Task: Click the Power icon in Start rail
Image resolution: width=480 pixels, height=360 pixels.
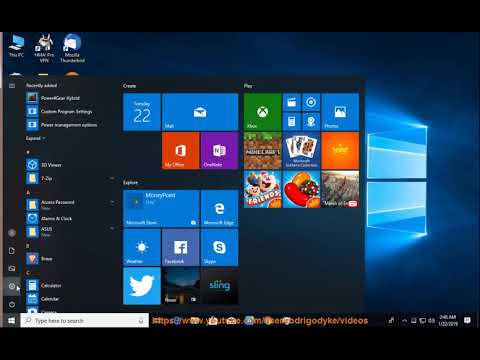Action: coord(12,304)
